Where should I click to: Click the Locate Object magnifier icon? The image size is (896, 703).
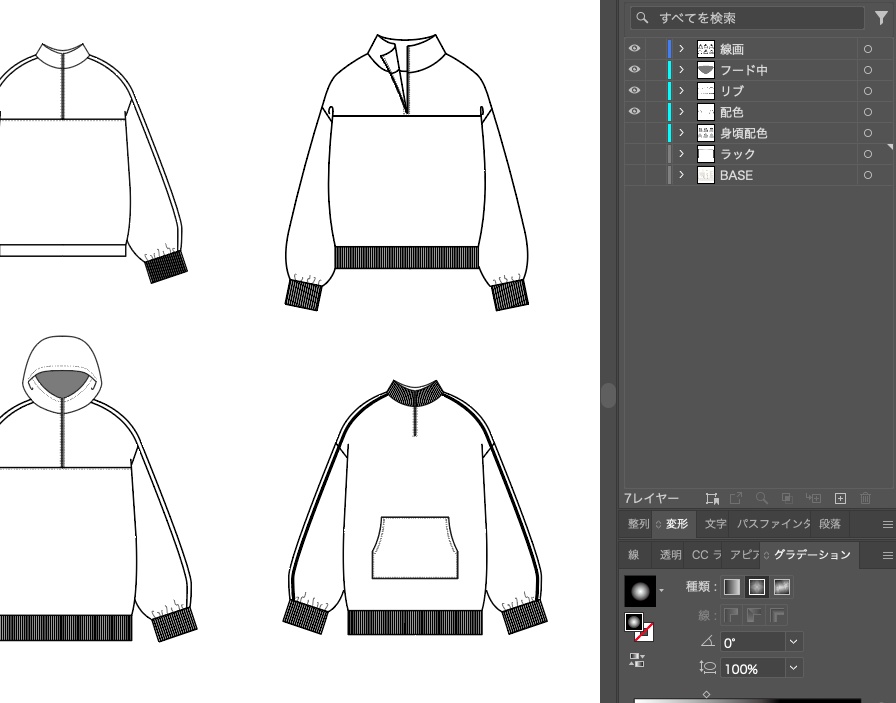[x=762, y=498]
